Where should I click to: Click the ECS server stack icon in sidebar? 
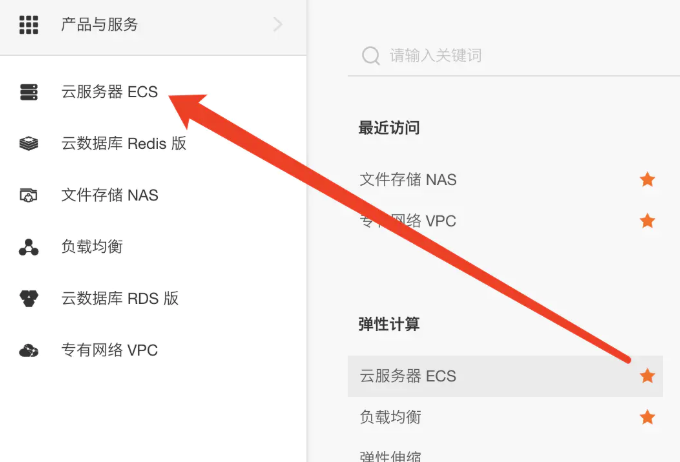(29, 92)
